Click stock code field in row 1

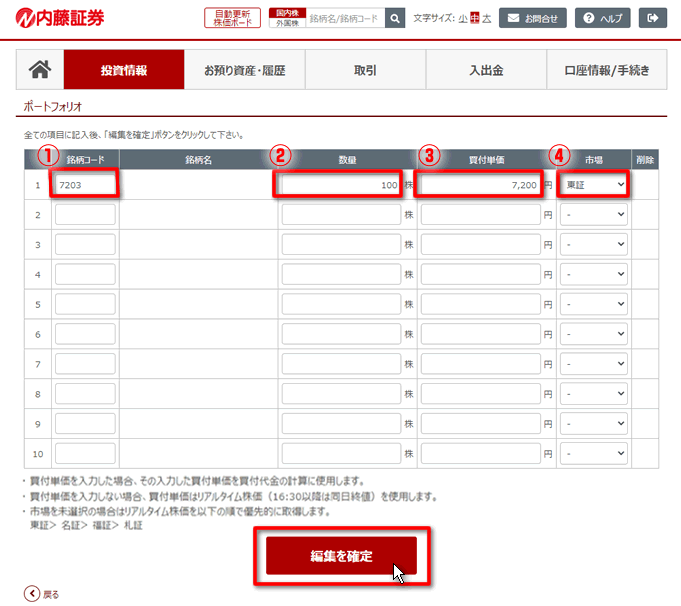86,185
